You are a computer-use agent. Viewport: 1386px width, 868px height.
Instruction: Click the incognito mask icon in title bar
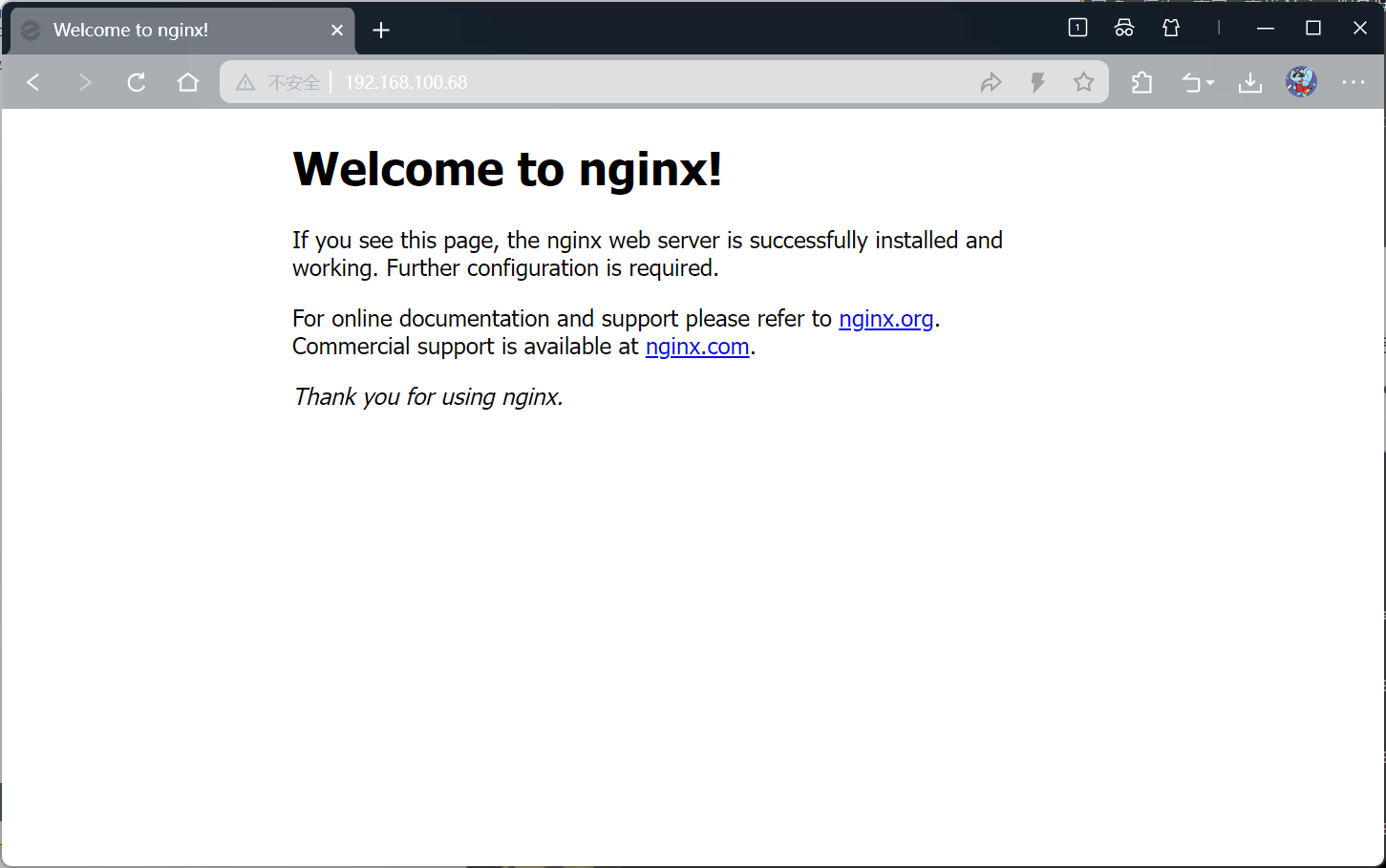click(x=1124, y=28)
